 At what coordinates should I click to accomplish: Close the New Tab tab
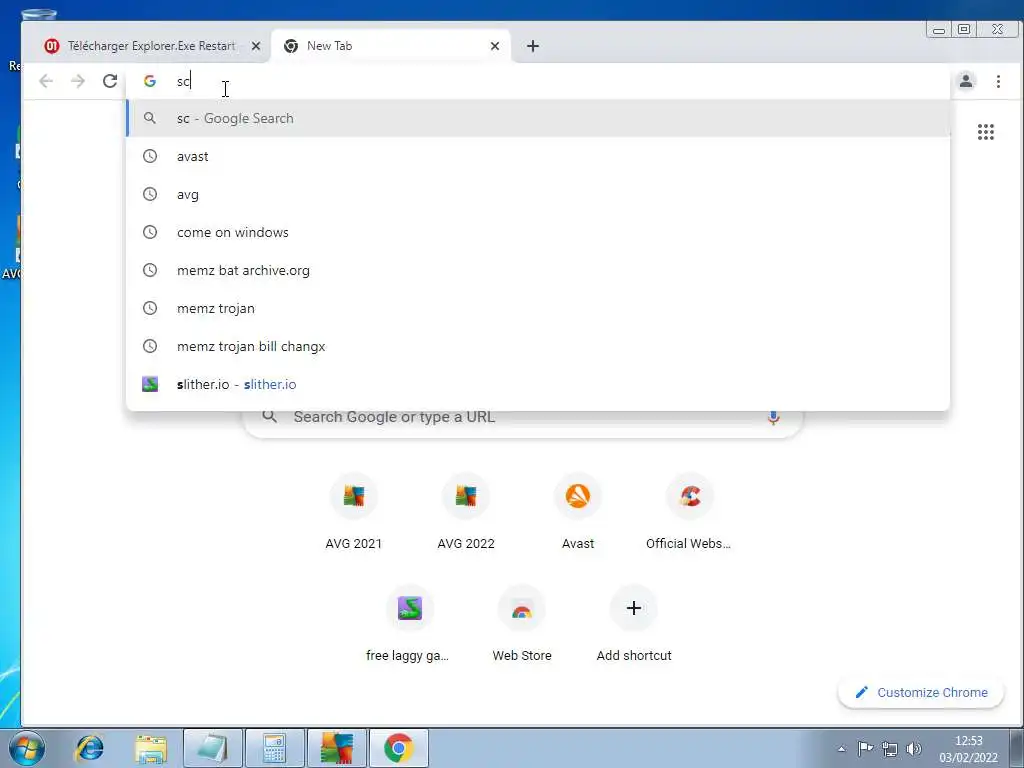tap(495, 46)
